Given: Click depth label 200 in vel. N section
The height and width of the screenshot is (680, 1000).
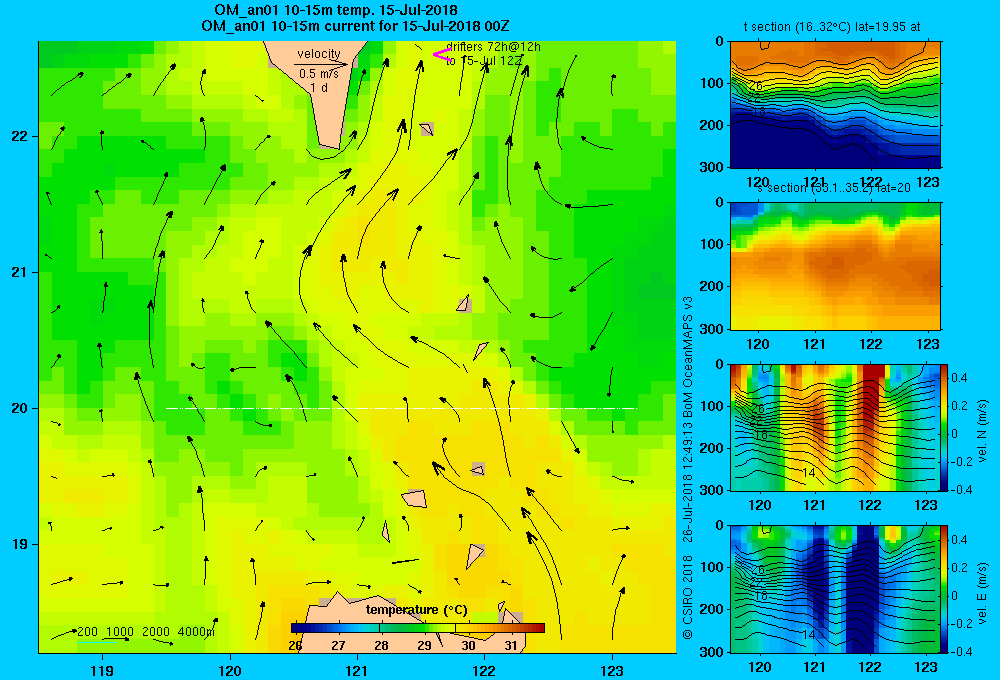Looking at the screenshot, I should 712,448.
